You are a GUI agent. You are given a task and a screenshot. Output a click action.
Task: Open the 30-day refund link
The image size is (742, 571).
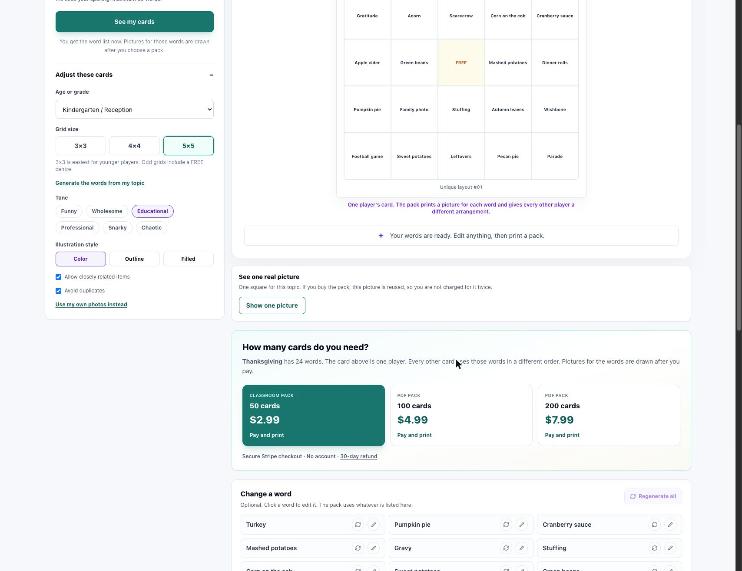359,456
